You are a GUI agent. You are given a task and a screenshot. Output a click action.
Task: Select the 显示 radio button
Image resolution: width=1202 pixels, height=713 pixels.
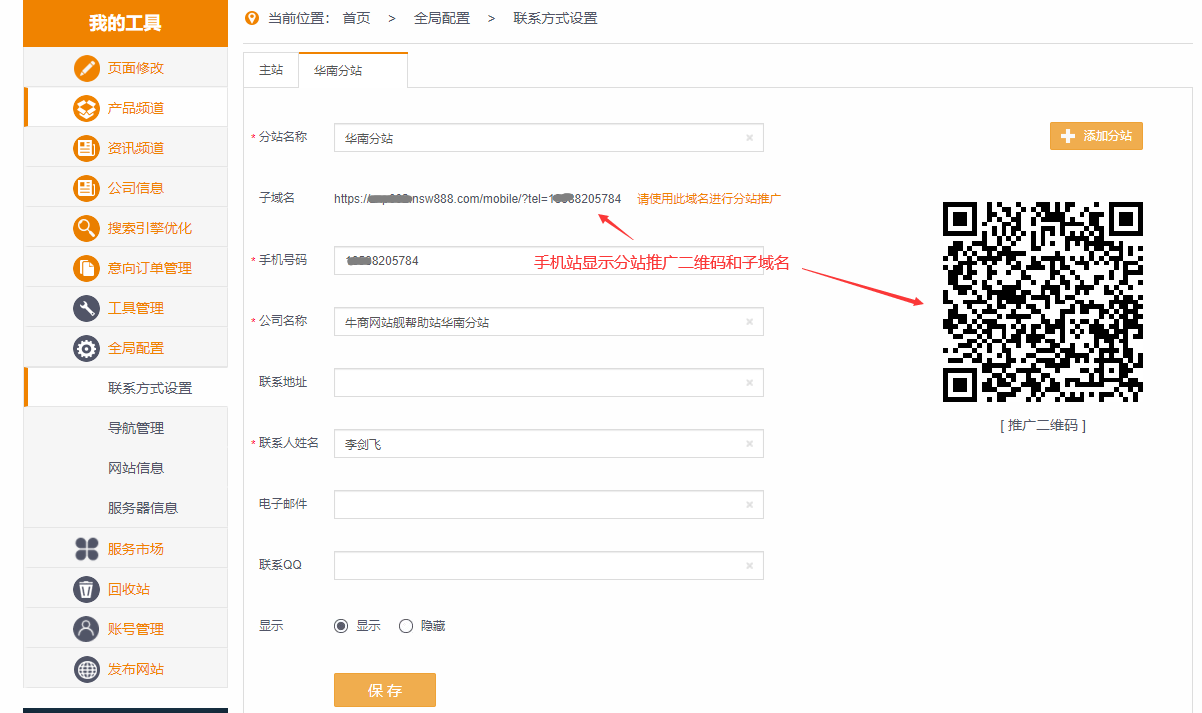(341, 626)
